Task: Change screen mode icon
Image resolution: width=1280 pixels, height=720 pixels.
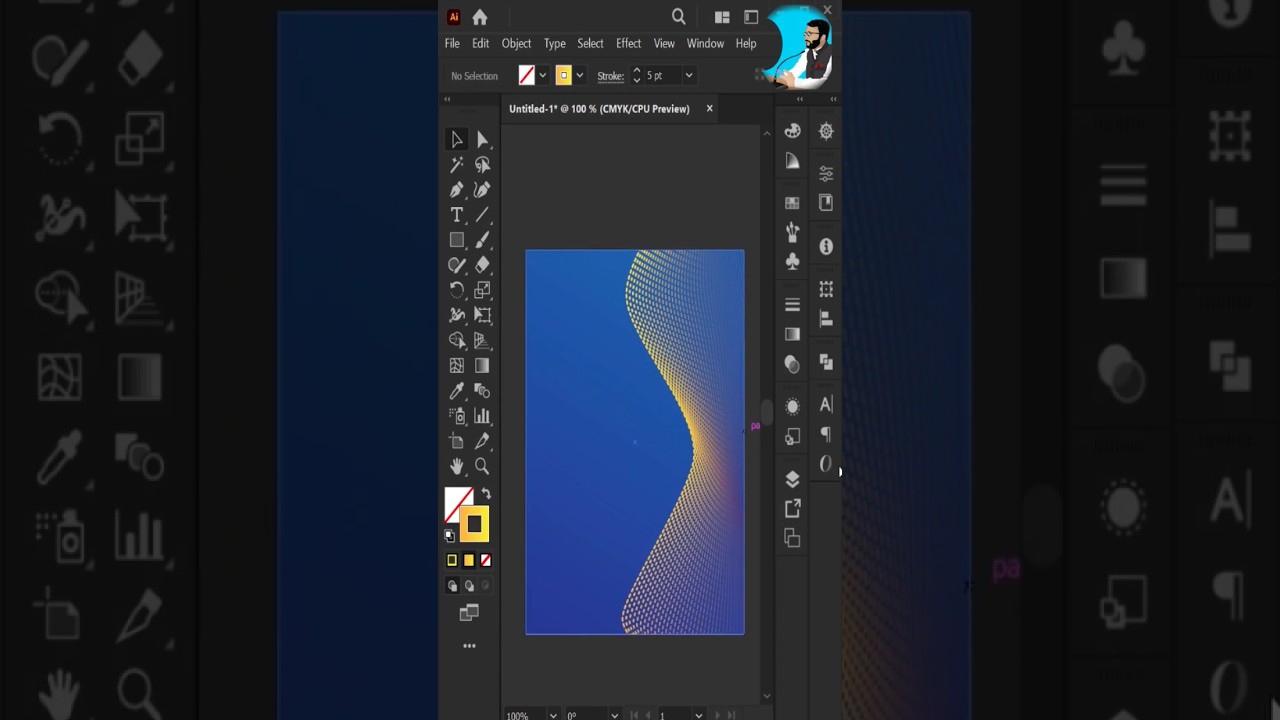Action: [469, 612]
